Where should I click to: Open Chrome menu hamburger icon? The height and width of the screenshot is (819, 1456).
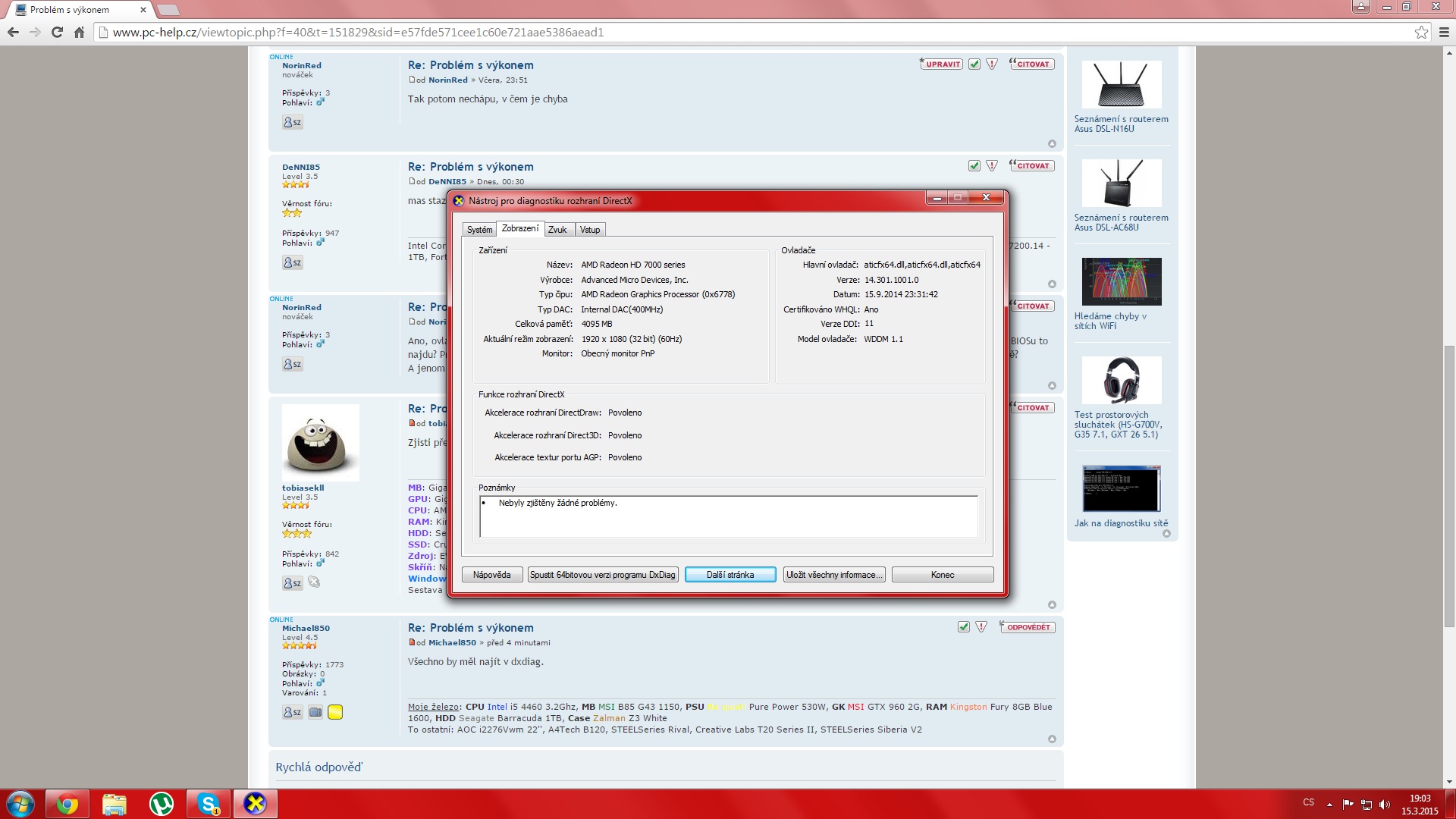(x=1444, y=32)
